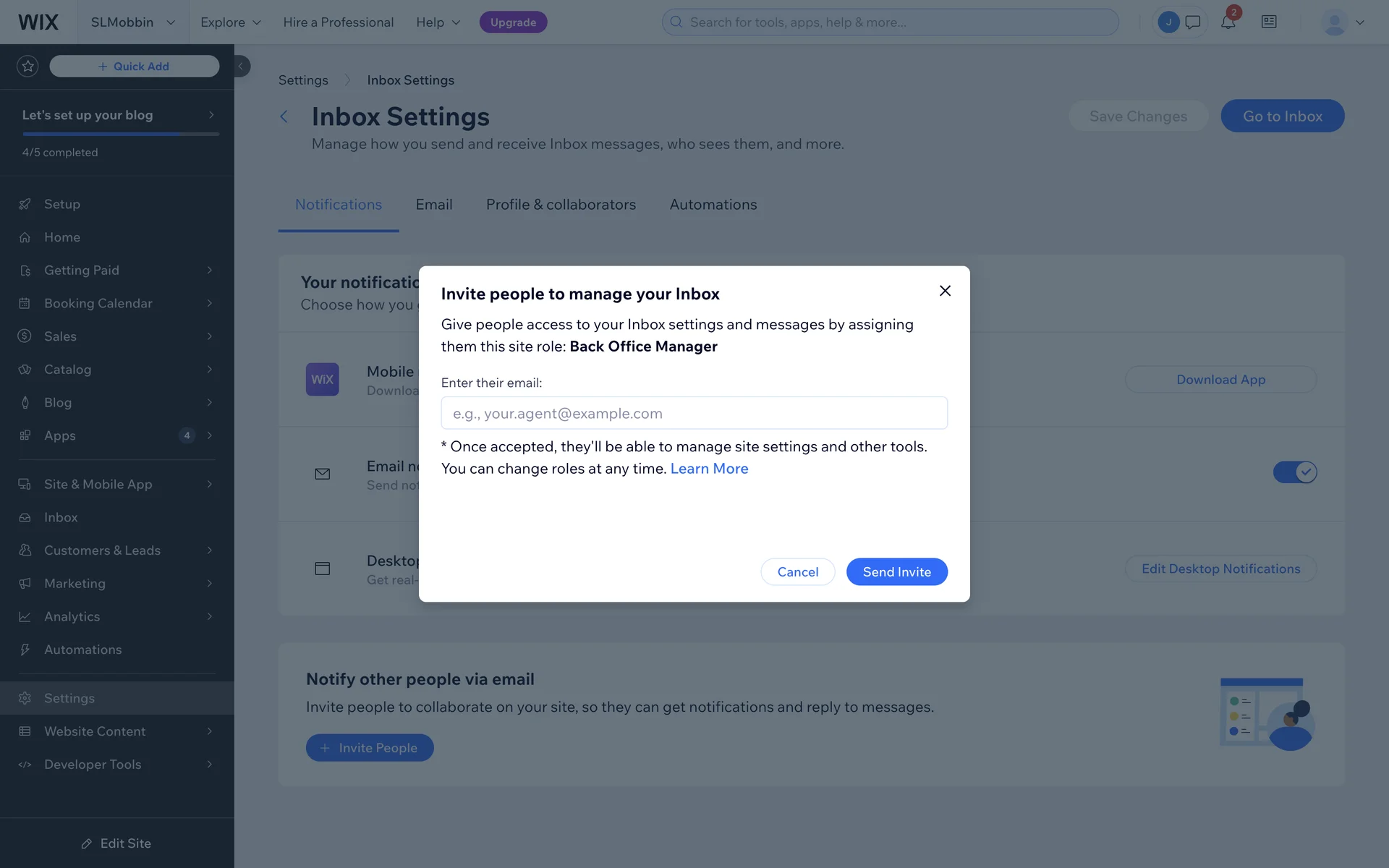The width and height of the screenshot is (1389, 868).
Task: Open the chat messages icon in header
Action: coord(1193,22)
